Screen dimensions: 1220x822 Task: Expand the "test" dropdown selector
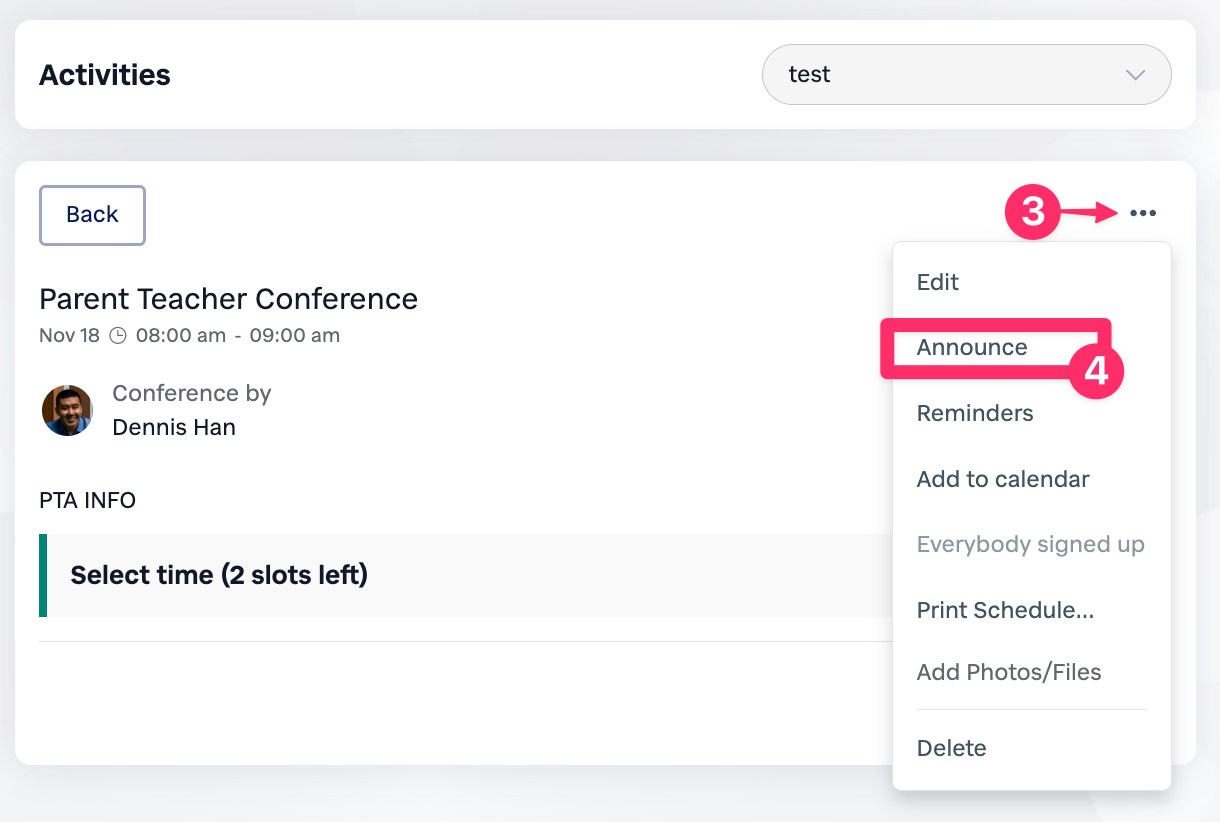coord(966,75)
